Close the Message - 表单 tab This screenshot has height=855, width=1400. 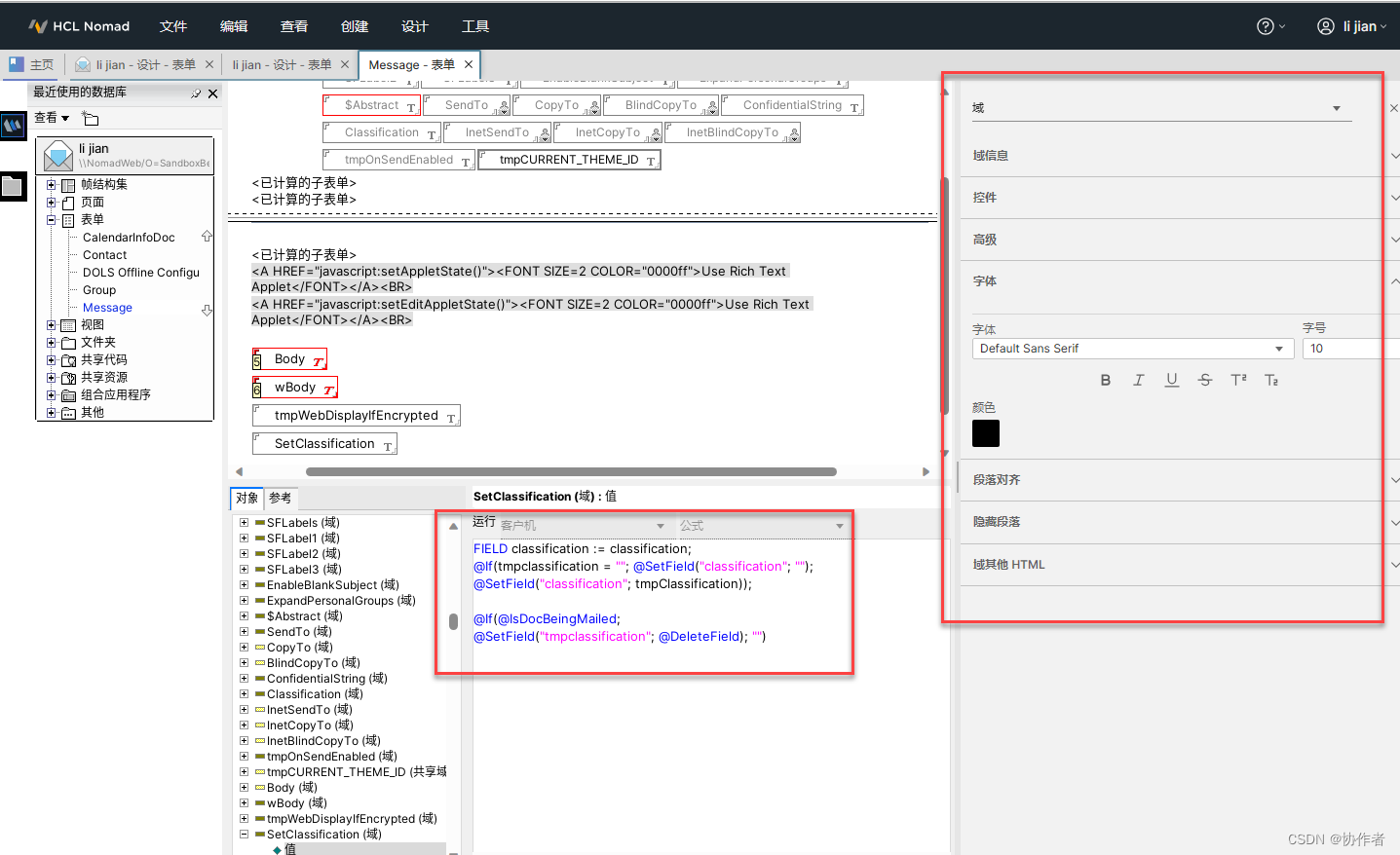[469, 64]
